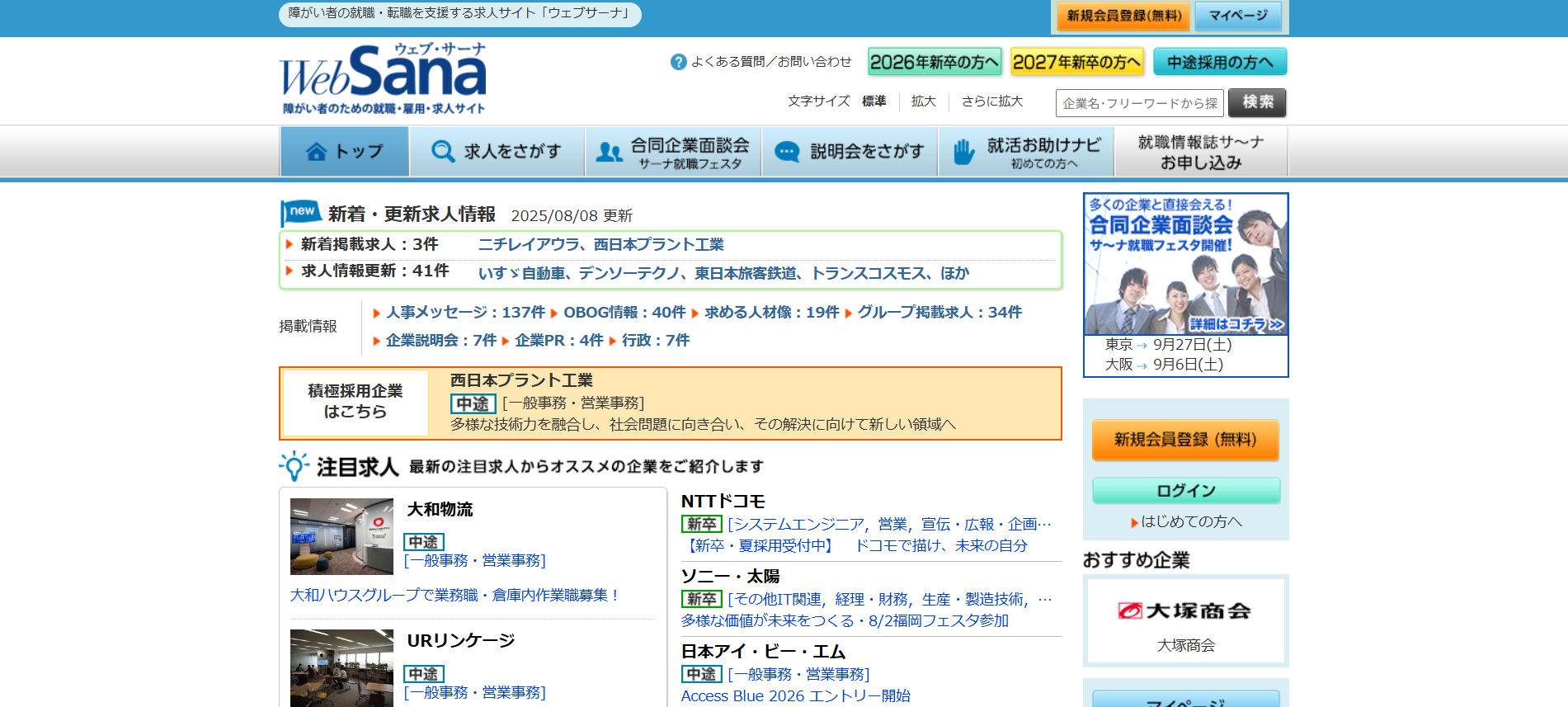
Task: Click the home icon in Top tab
Action: coord(316,152)
